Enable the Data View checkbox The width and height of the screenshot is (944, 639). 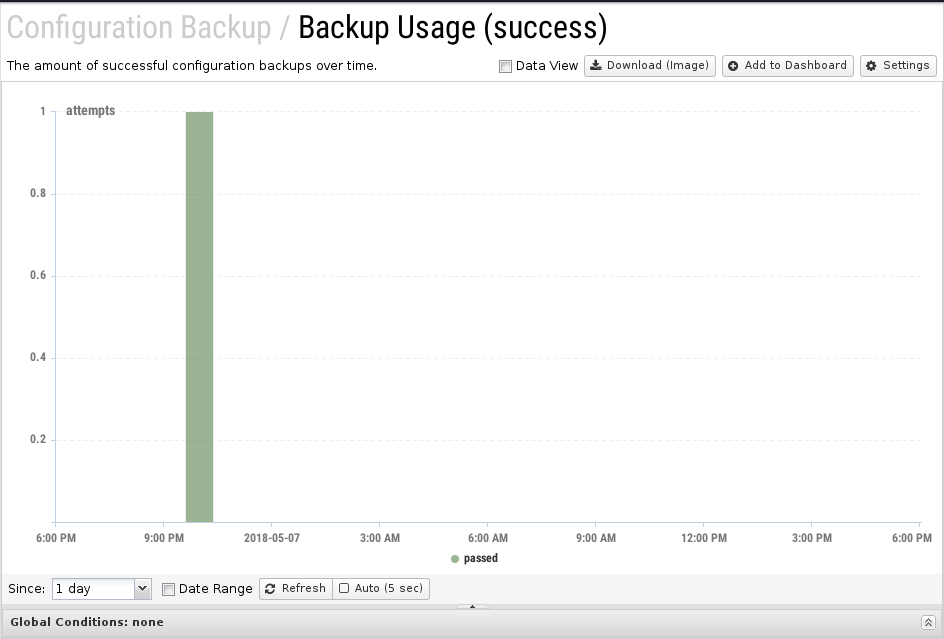(505, 66)
